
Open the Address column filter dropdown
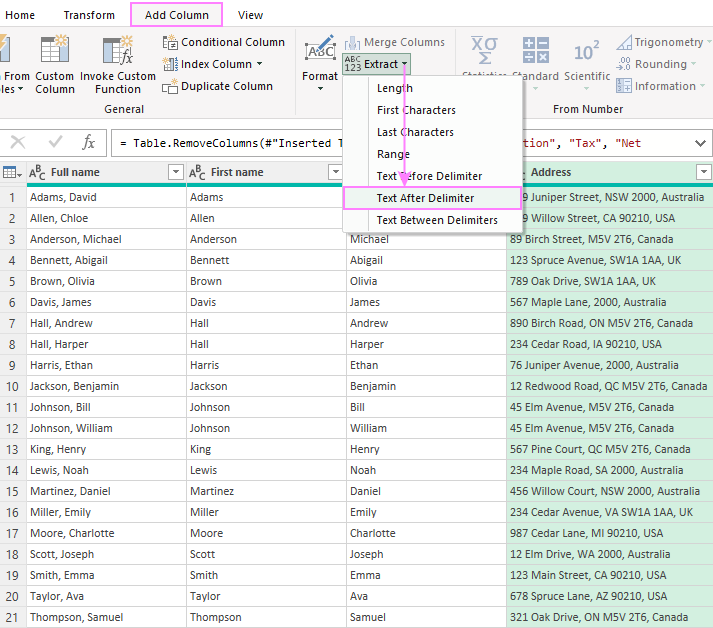tap(703, 172)
